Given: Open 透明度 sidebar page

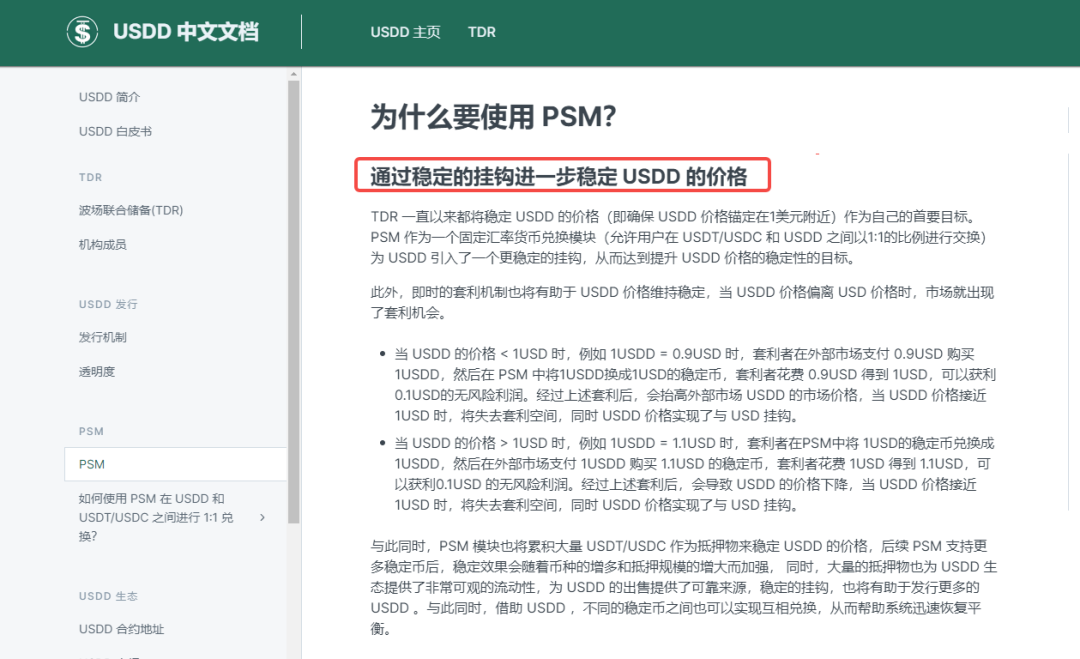Looking at the screenshot, I should click(97, 372).
